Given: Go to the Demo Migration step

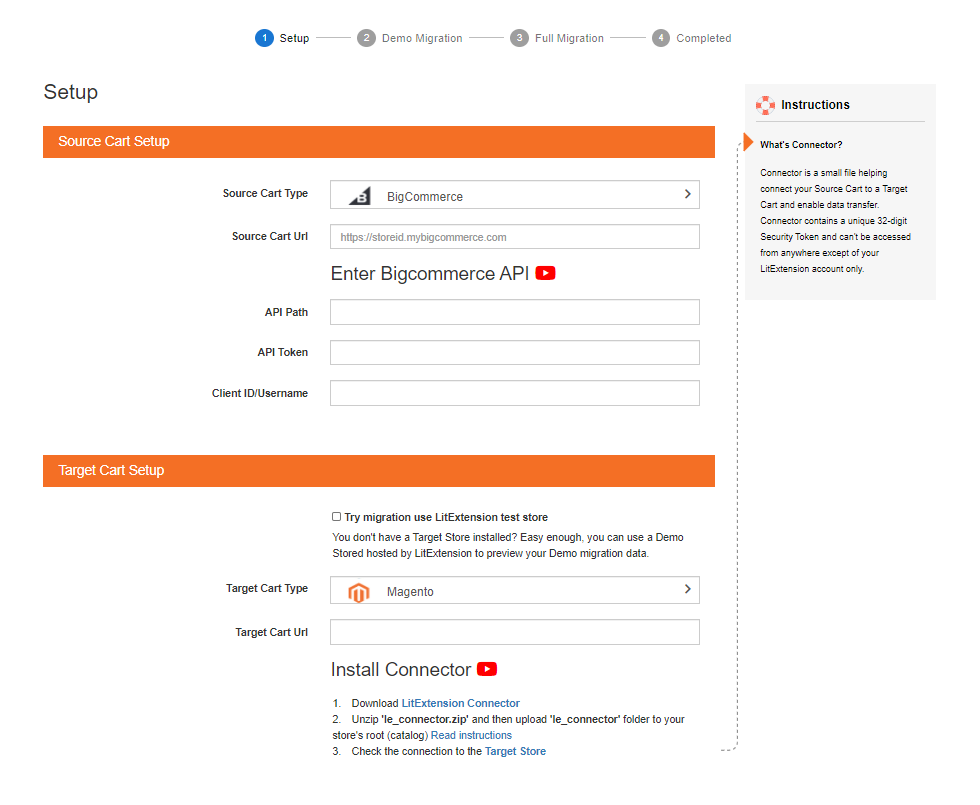Looking at the screenshot, I should pos(422,38).
